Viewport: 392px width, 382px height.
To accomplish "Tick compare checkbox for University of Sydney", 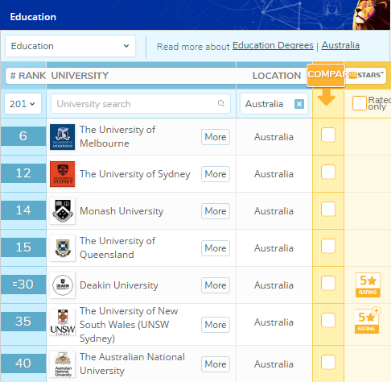I will click(x=328, y=172).
